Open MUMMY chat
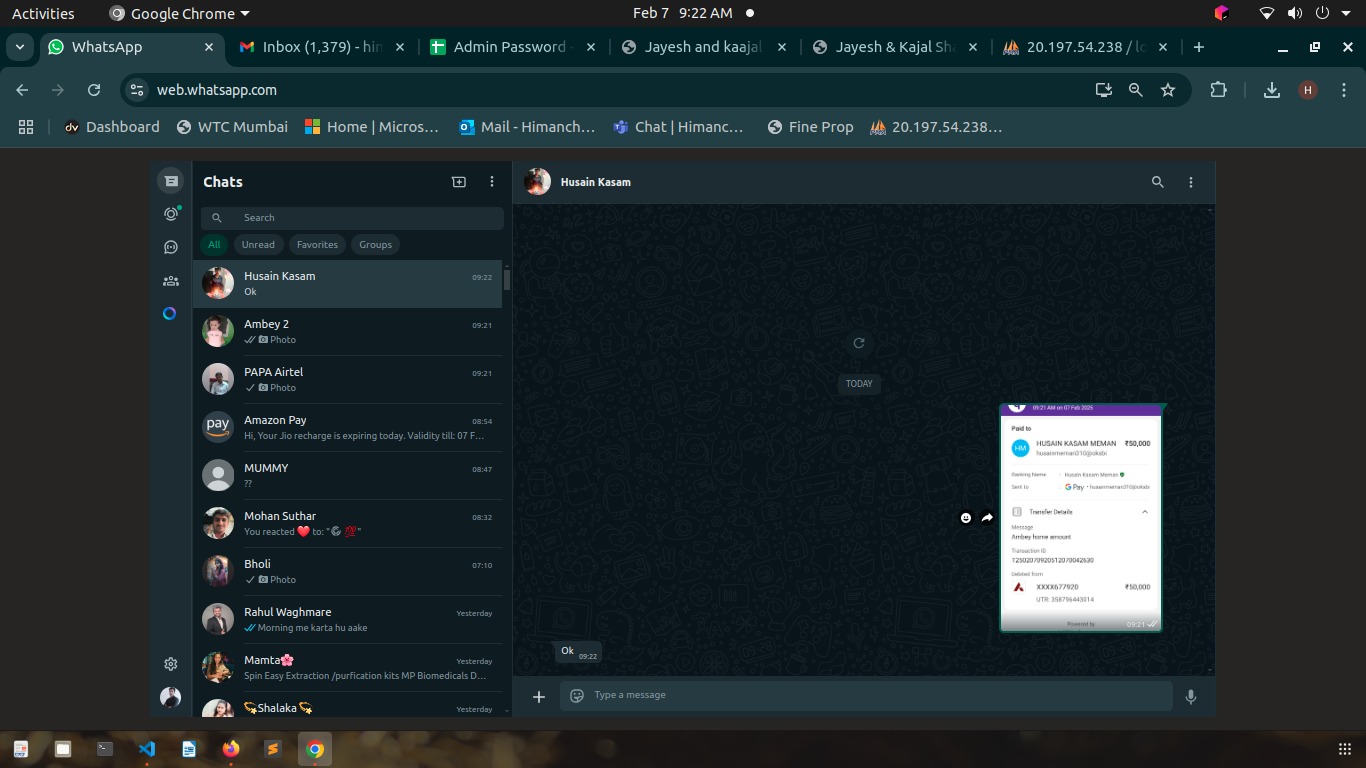 coord(348,476)
